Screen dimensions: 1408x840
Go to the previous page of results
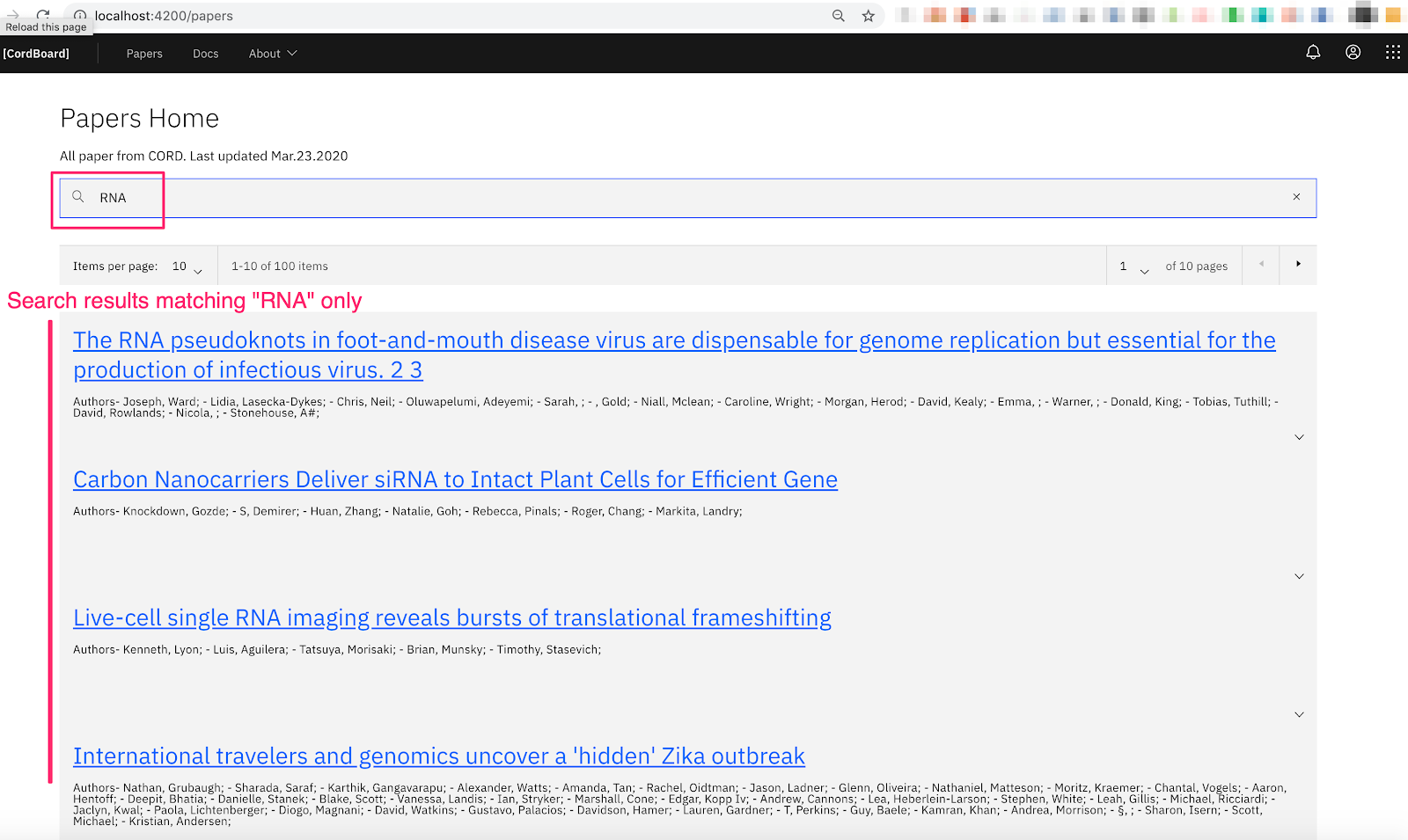pos(1261,264)
